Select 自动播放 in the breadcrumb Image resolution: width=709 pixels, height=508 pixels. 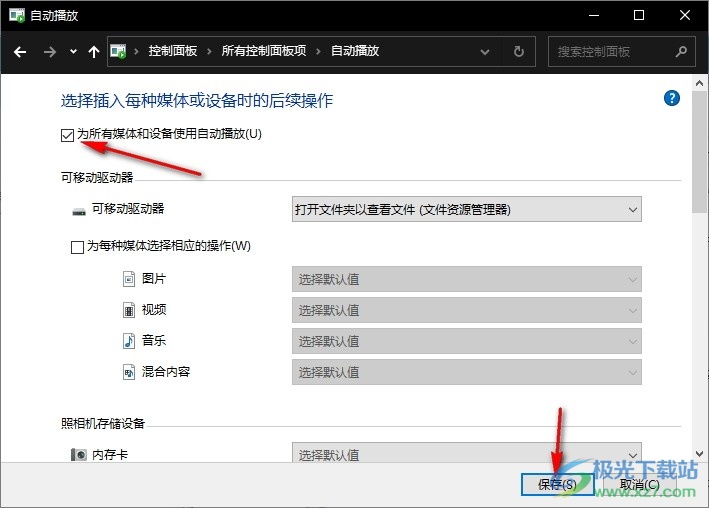click(x=355, y=51)
